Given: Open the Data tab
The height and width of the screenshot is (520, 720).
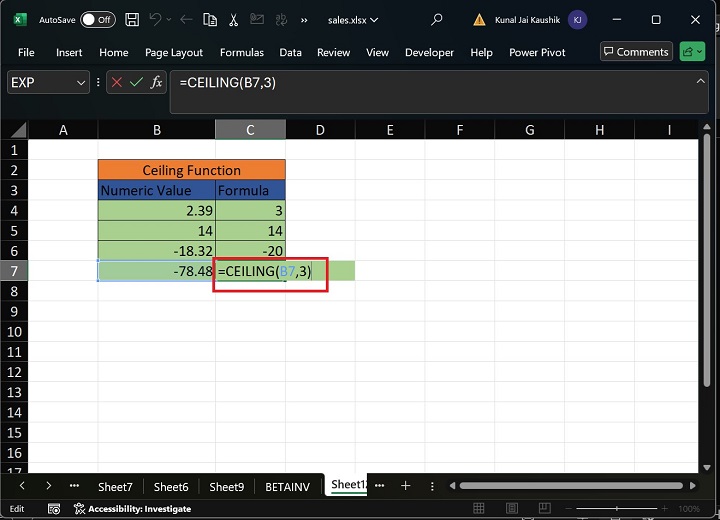Looking at the screenshot, I should (x=290, y=52).
